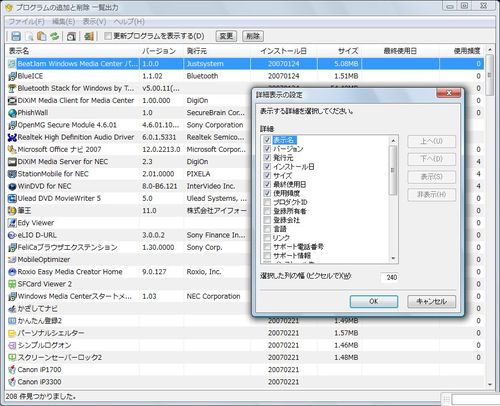Click the SFCard Viewer 2 icon
This screenshot has height=406, width=500.
[12, 284]
